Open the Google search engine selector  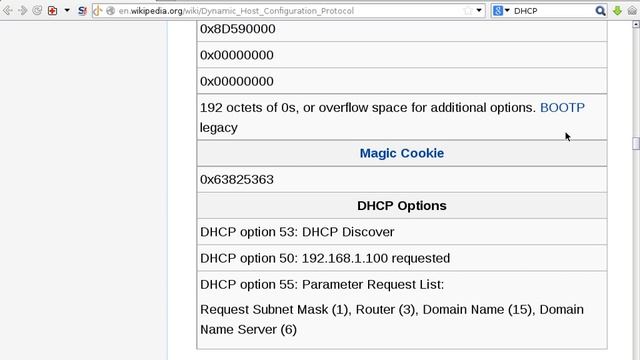pos(501,11)
